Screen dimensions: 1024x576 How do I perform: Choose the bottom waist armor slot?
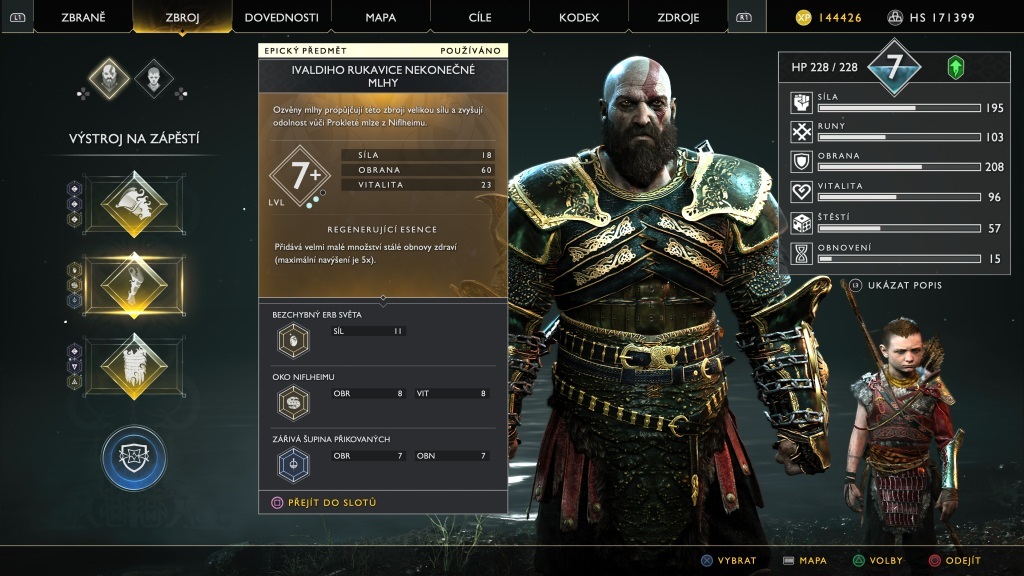click(x=134, y=366)
